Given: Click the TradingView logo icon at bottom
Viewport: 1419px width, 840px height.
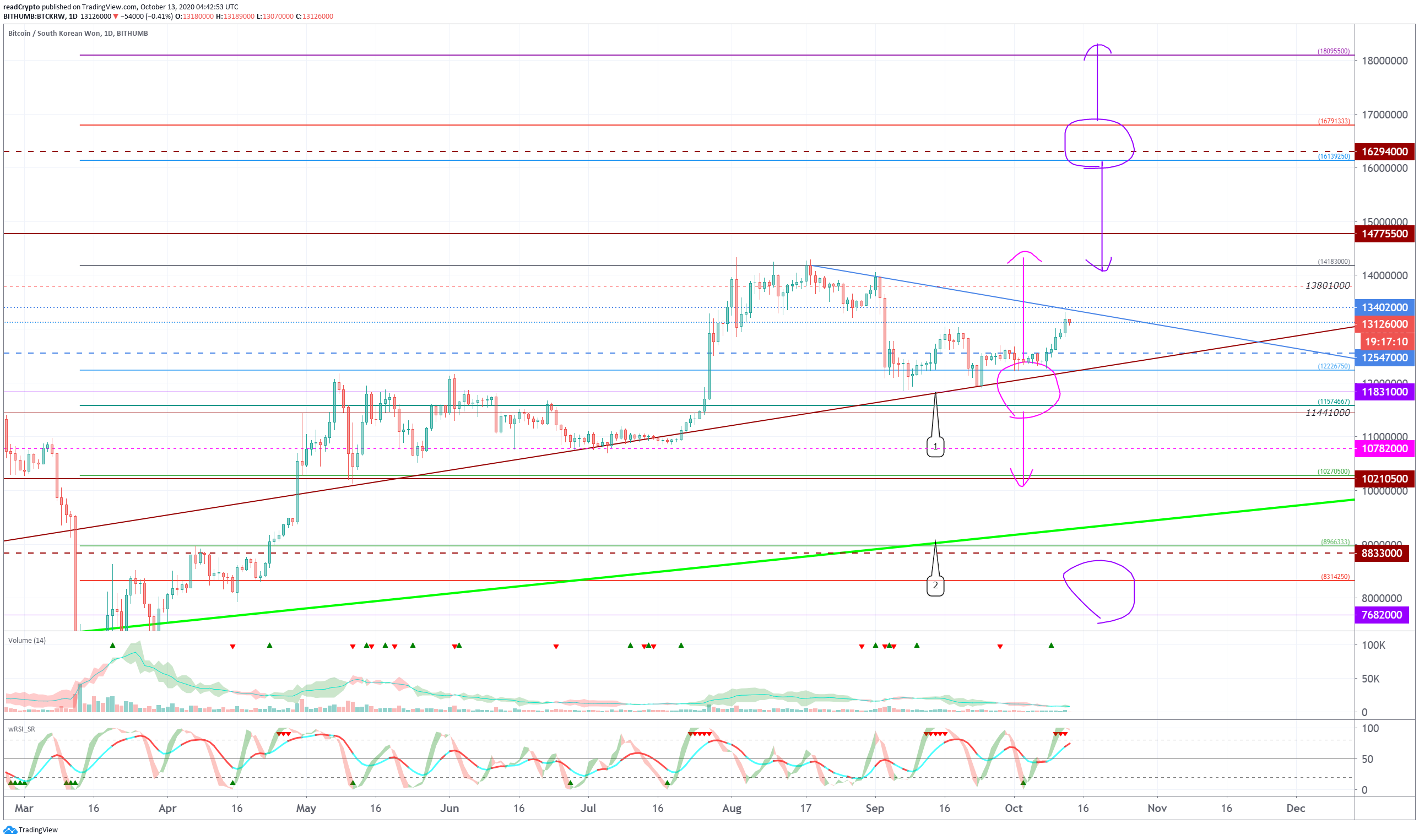Looking at the screenshot, I should pos(10,830).
